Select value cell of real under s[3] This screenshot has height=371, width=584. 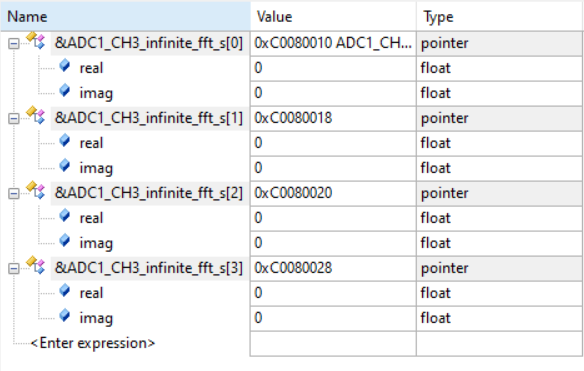(x=333, y=293)
